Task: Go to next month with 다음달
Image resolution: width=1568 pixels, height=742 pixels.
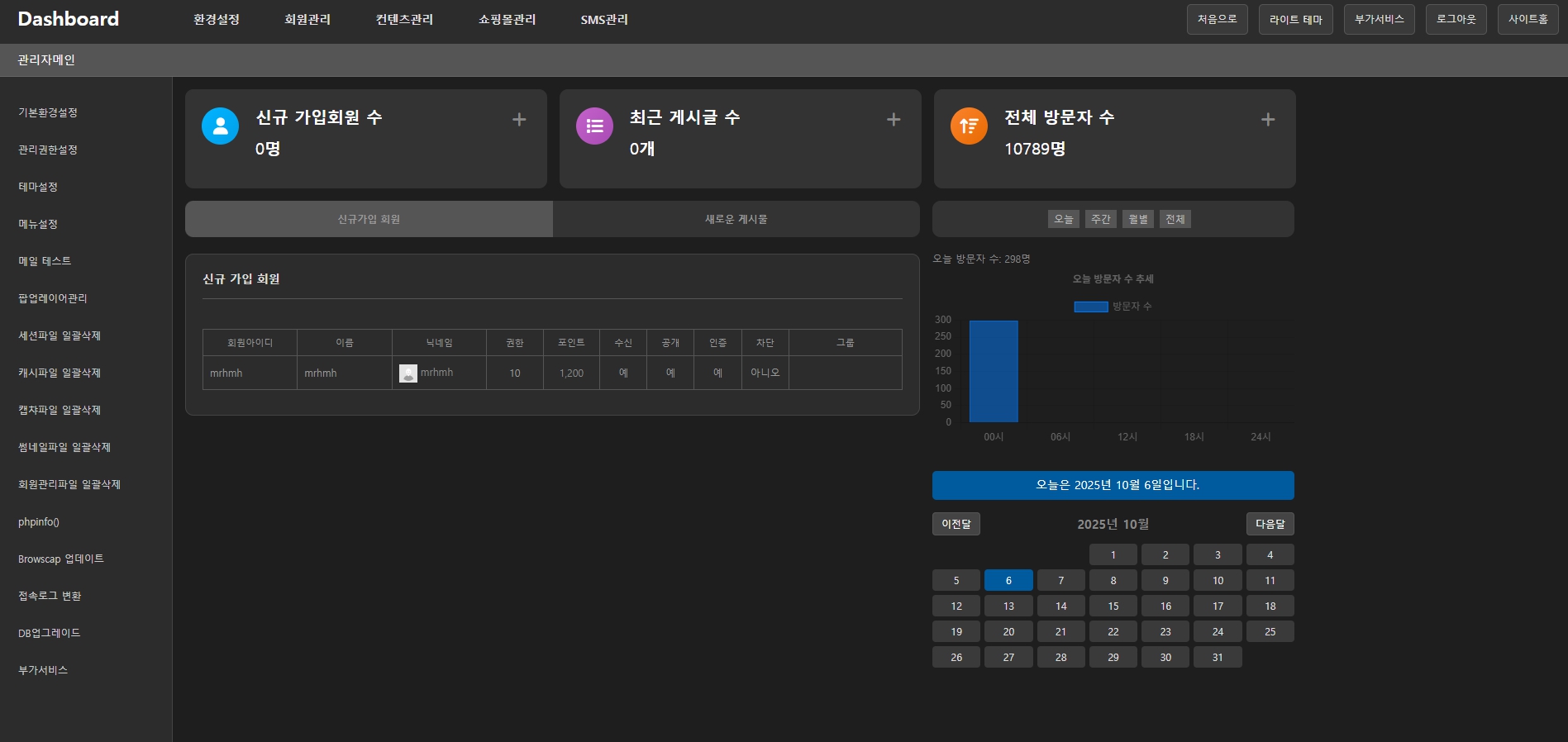Action: click(1270, 524)
